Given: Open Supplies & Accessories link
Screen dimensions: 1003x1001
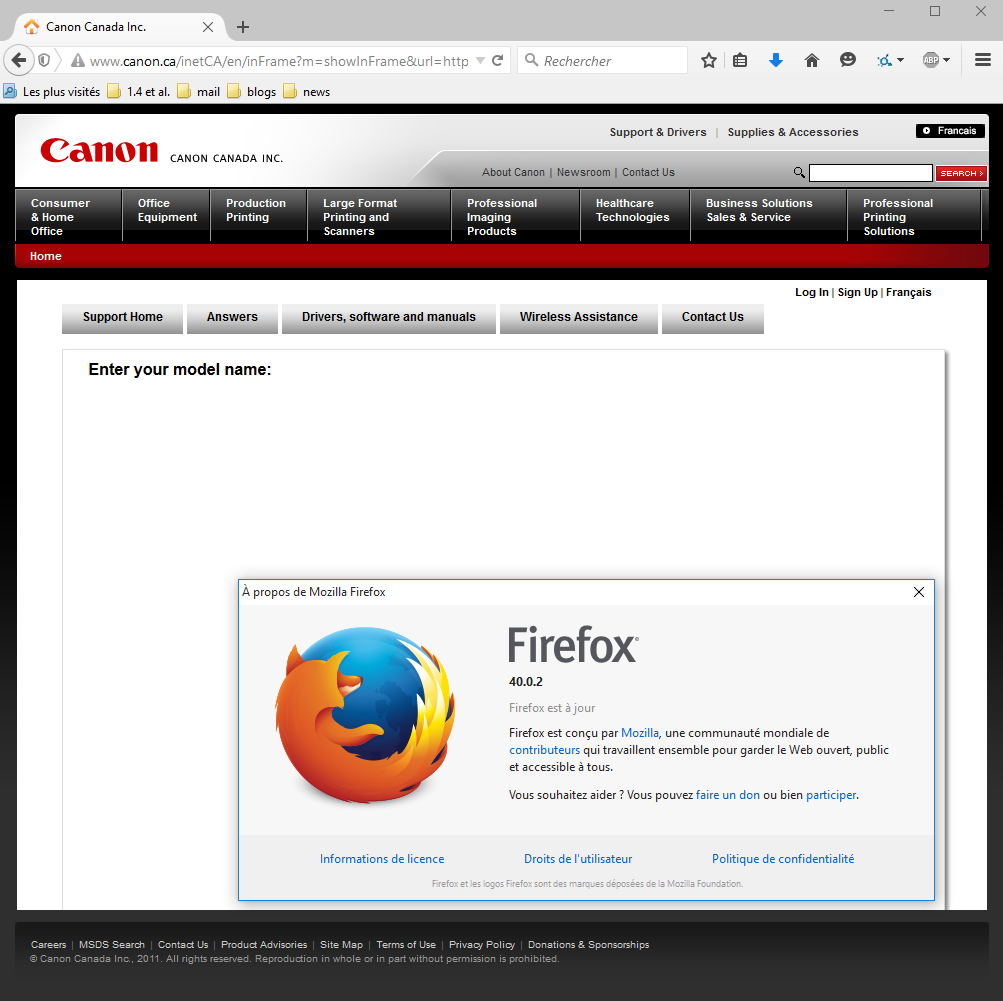Looking at the screenshot, I should pyautogui.click(x=793, y=132).
